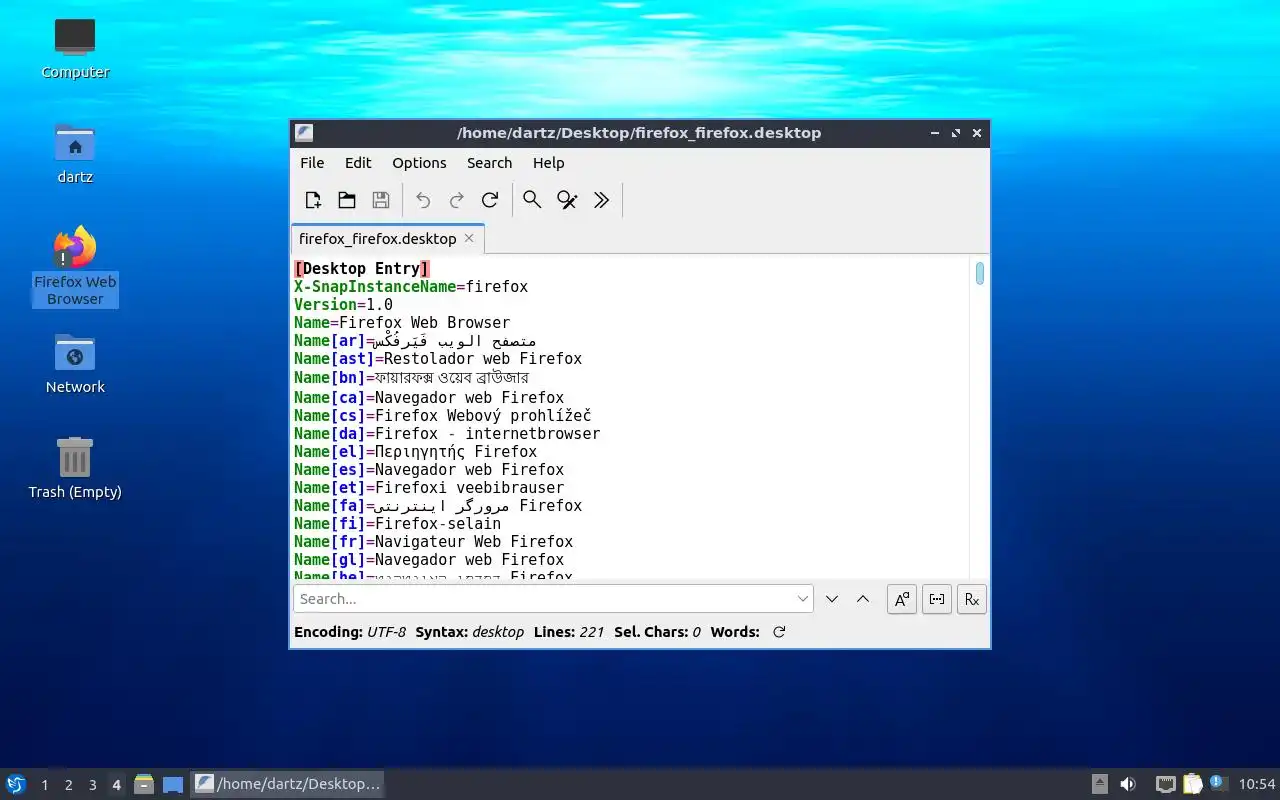Open a file using the folder toolbar icon
The height and width of the screenshot is (800, 1280).
pos(347,200)
